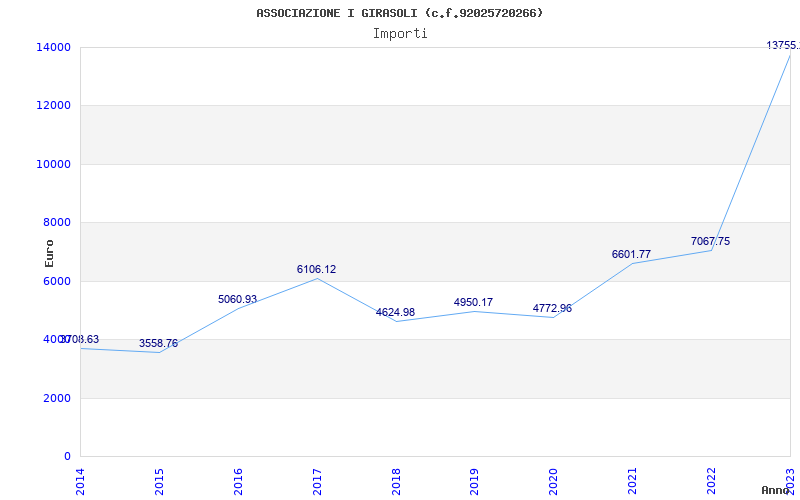Select the 5060.93 data label
This screenshot has width=800, height=500.
point(237,299)
